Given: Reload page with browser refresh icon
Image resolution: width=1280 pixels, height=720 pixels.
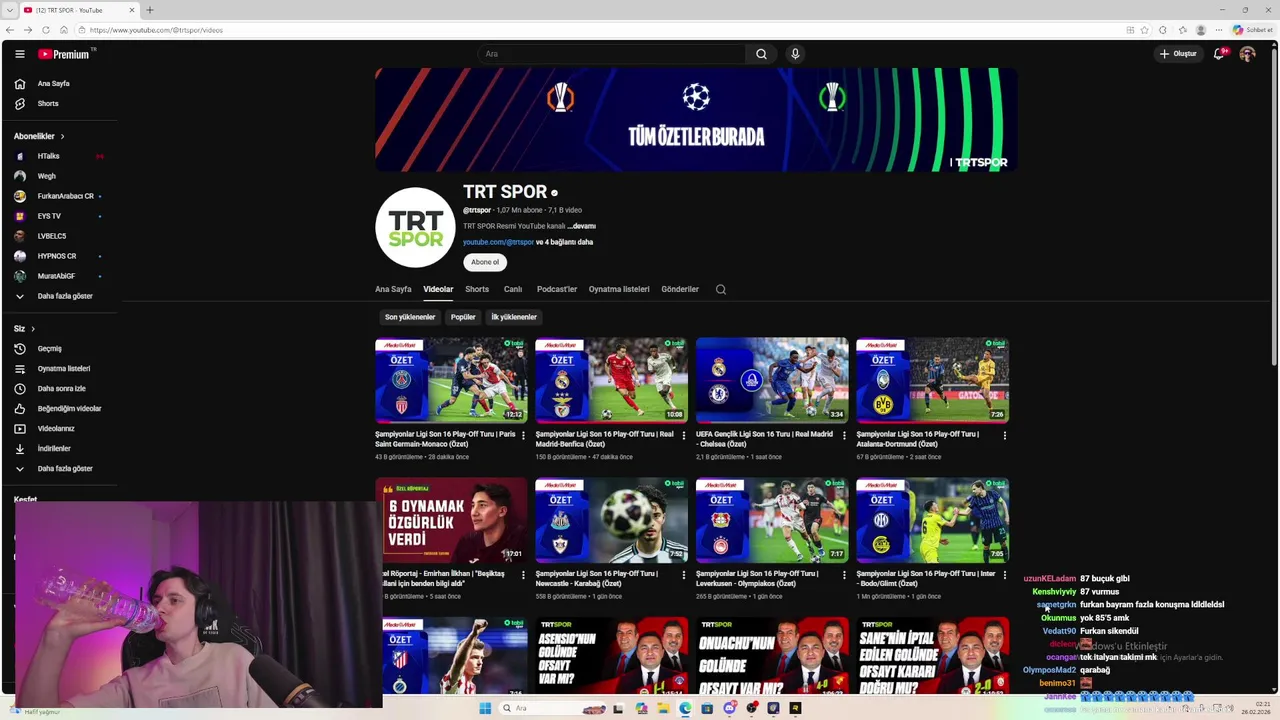Looking at the screenshot, I should click(x=45, y=30).
